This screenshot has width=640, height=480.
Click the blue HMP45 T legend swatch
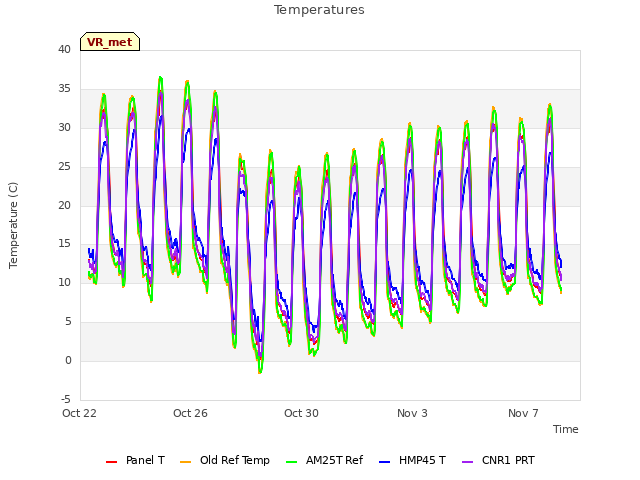coord(385,462)
